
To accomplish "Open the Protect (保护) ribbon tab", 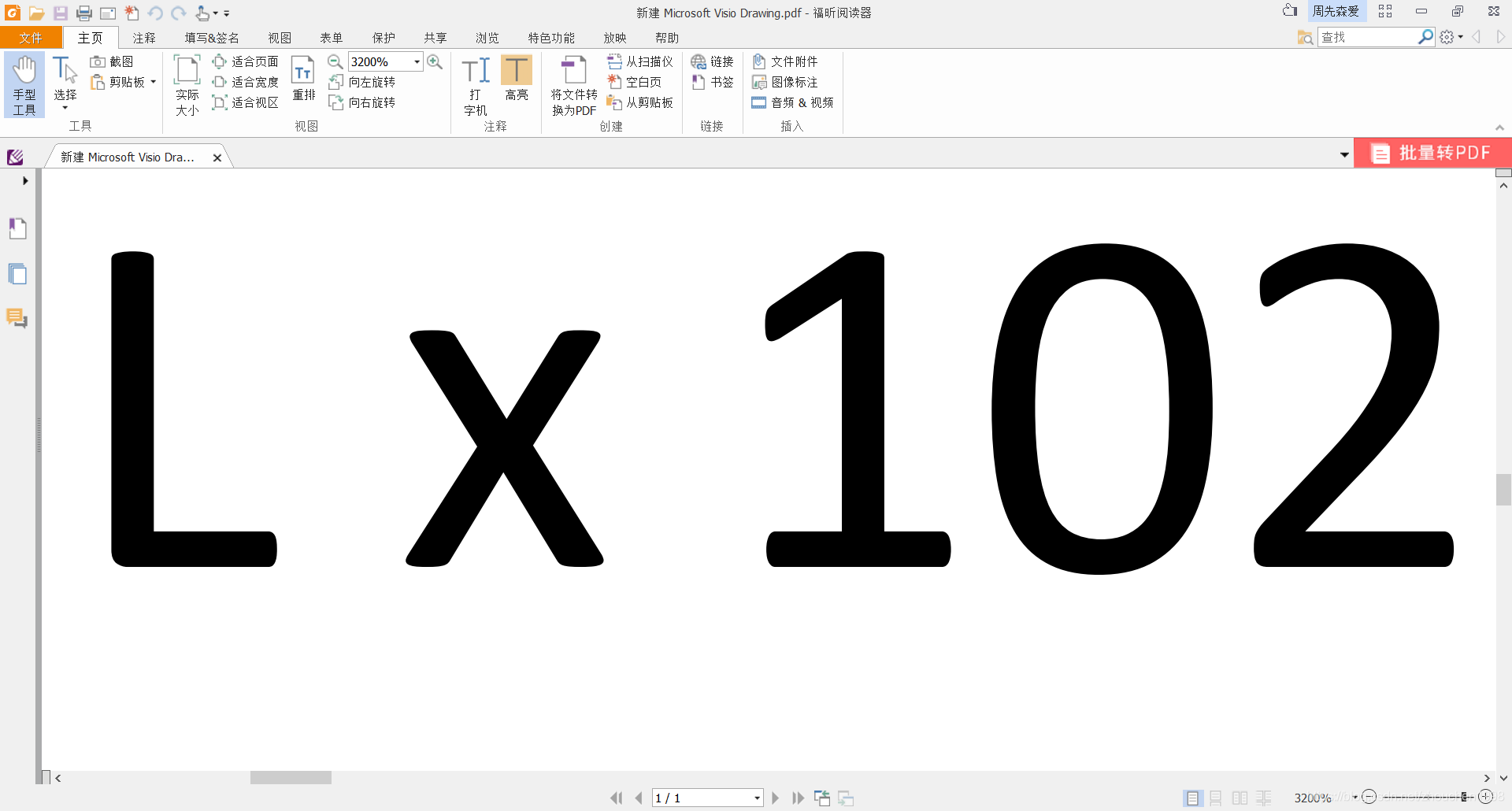I will tap(384, 38).
